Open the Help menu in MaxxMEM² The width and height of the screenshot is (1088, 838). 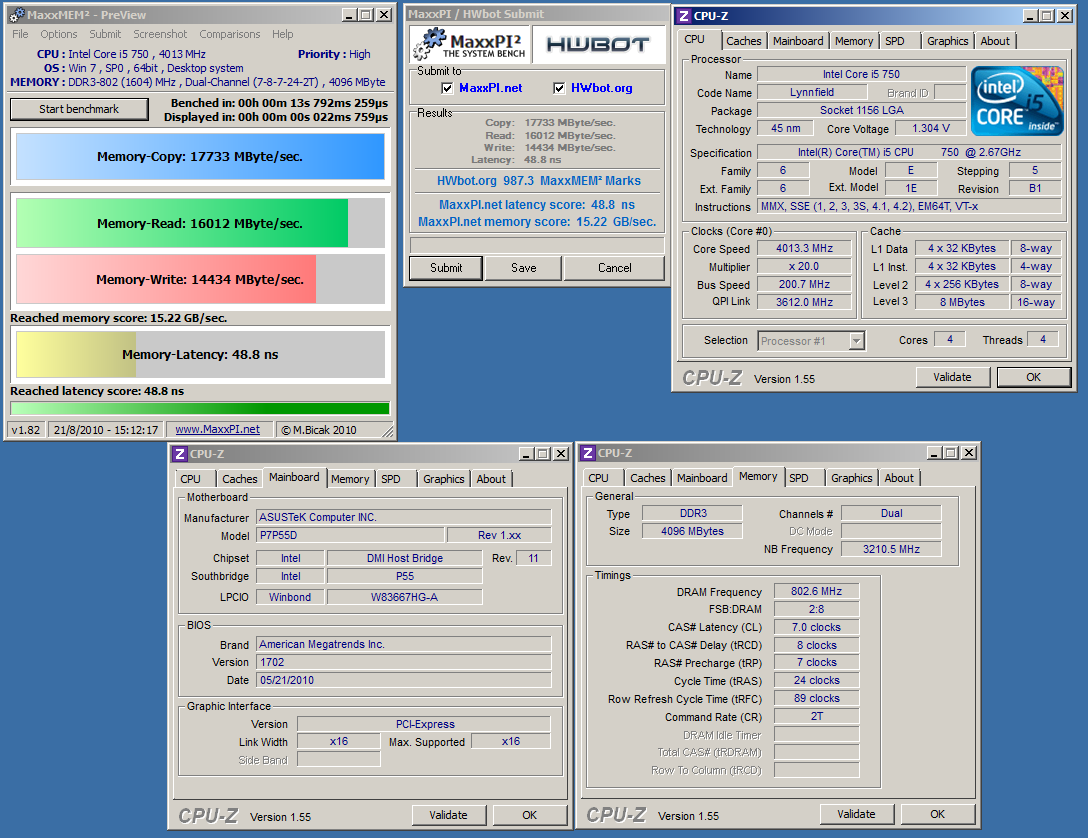coord(282,34)
